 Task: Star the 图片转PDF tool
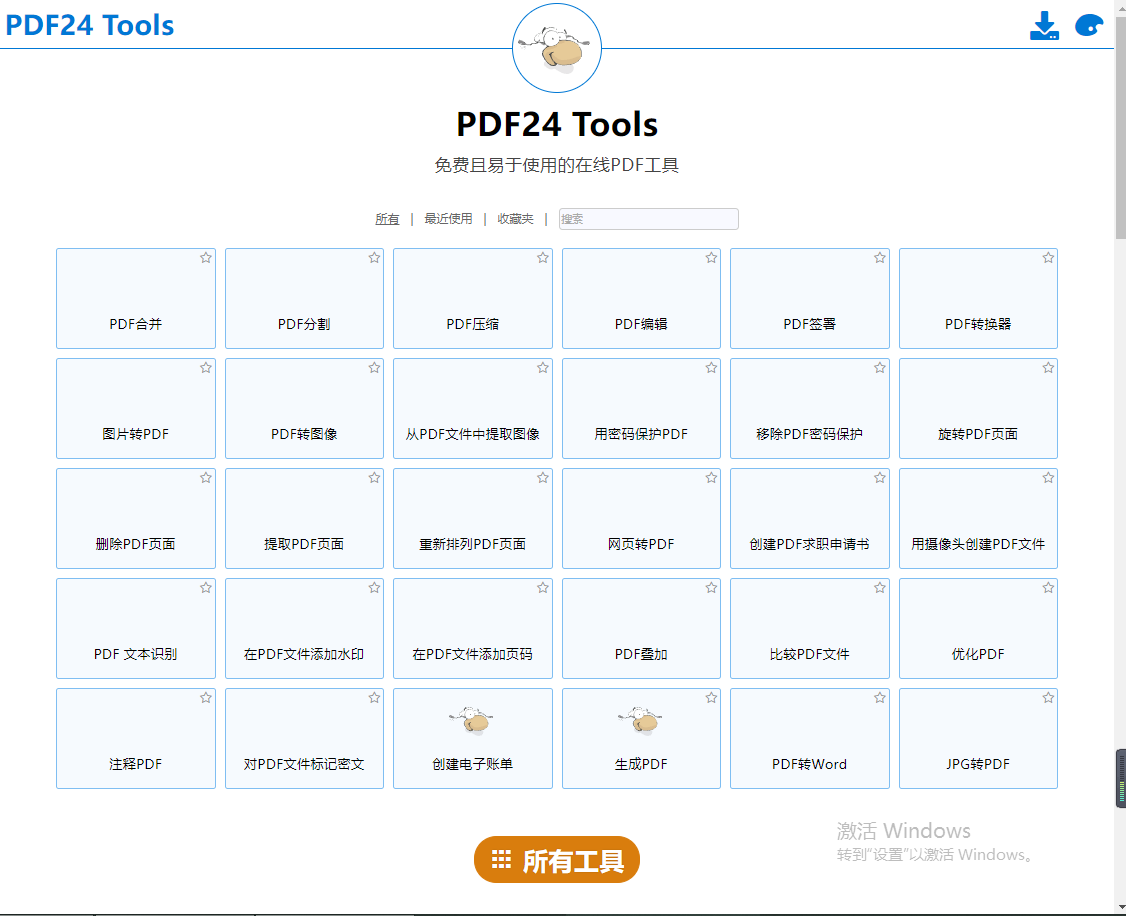point(206,368)
